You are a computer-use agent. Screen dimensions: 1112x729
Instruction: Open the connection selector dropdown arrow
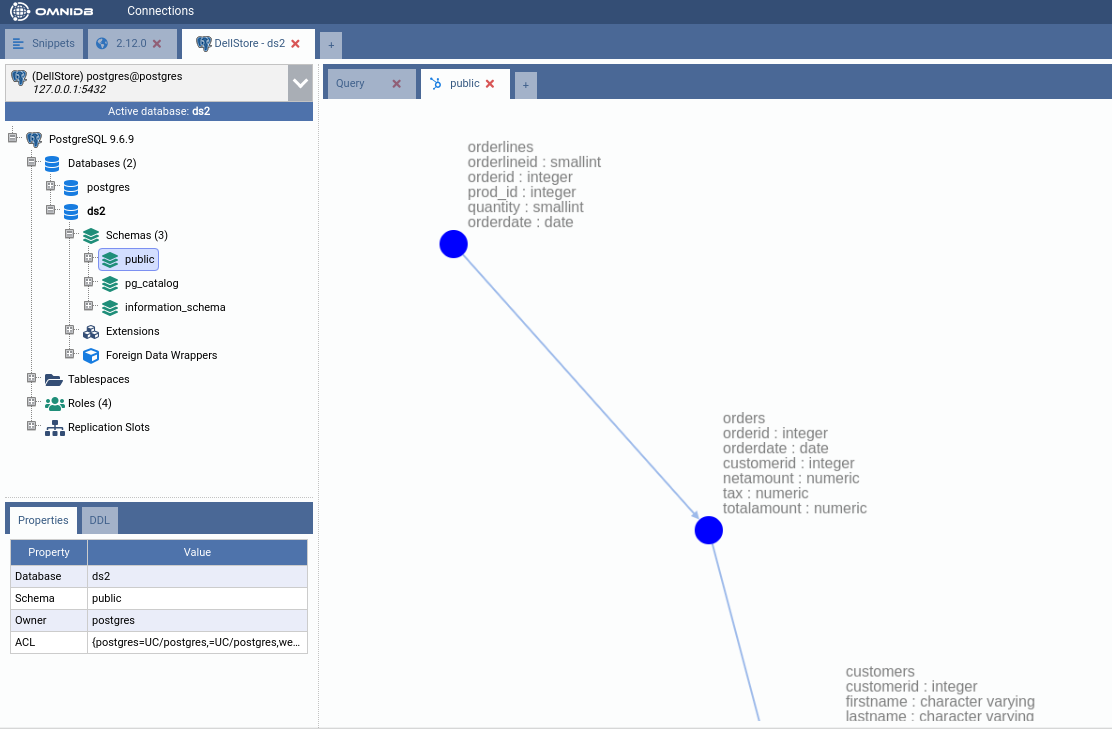click(x=300, y=83)
